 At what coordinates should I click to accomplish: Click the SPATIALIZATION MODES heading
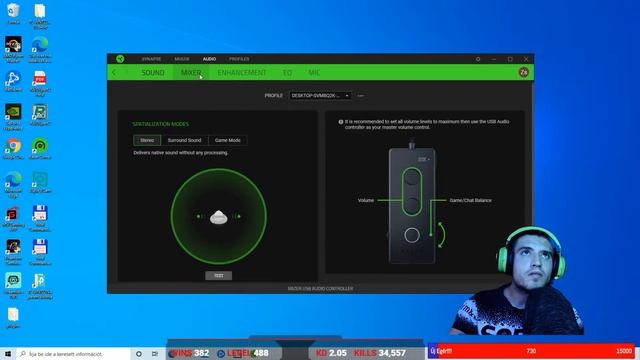click(x=160, y=124)
